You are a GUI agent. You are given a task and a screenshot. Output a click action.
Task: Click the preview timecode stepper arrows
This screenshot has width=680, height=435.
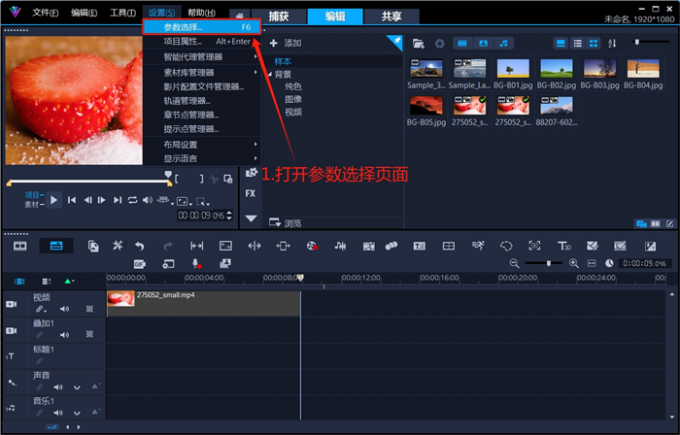coord(229,215)
